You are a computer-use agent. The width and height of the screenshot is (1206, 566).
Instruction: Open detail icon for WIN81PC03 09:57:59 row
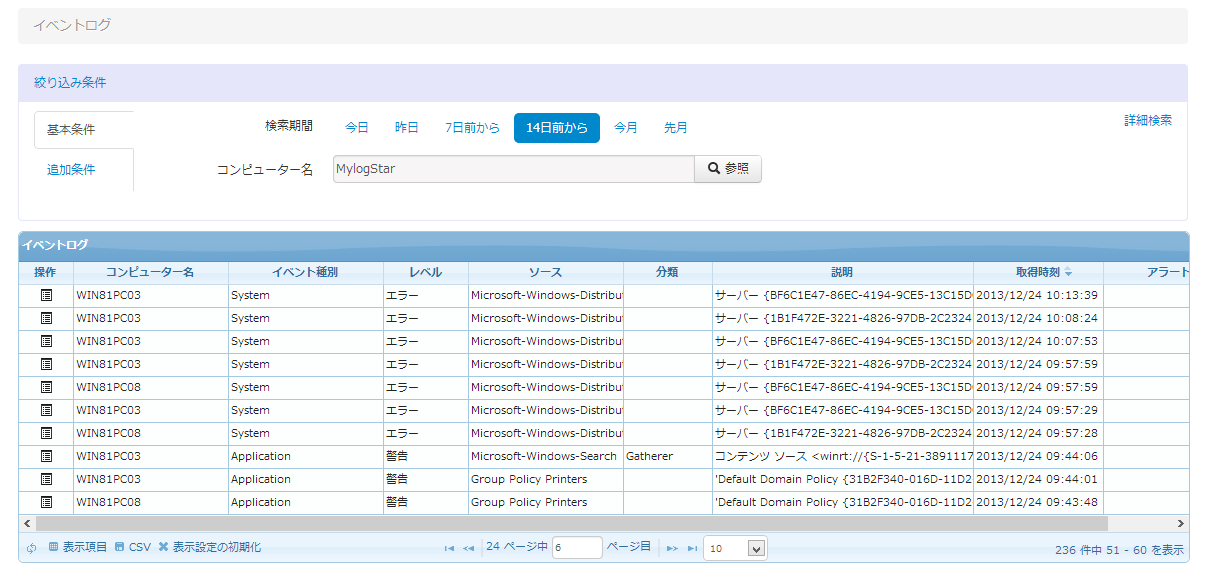point(45,364)
